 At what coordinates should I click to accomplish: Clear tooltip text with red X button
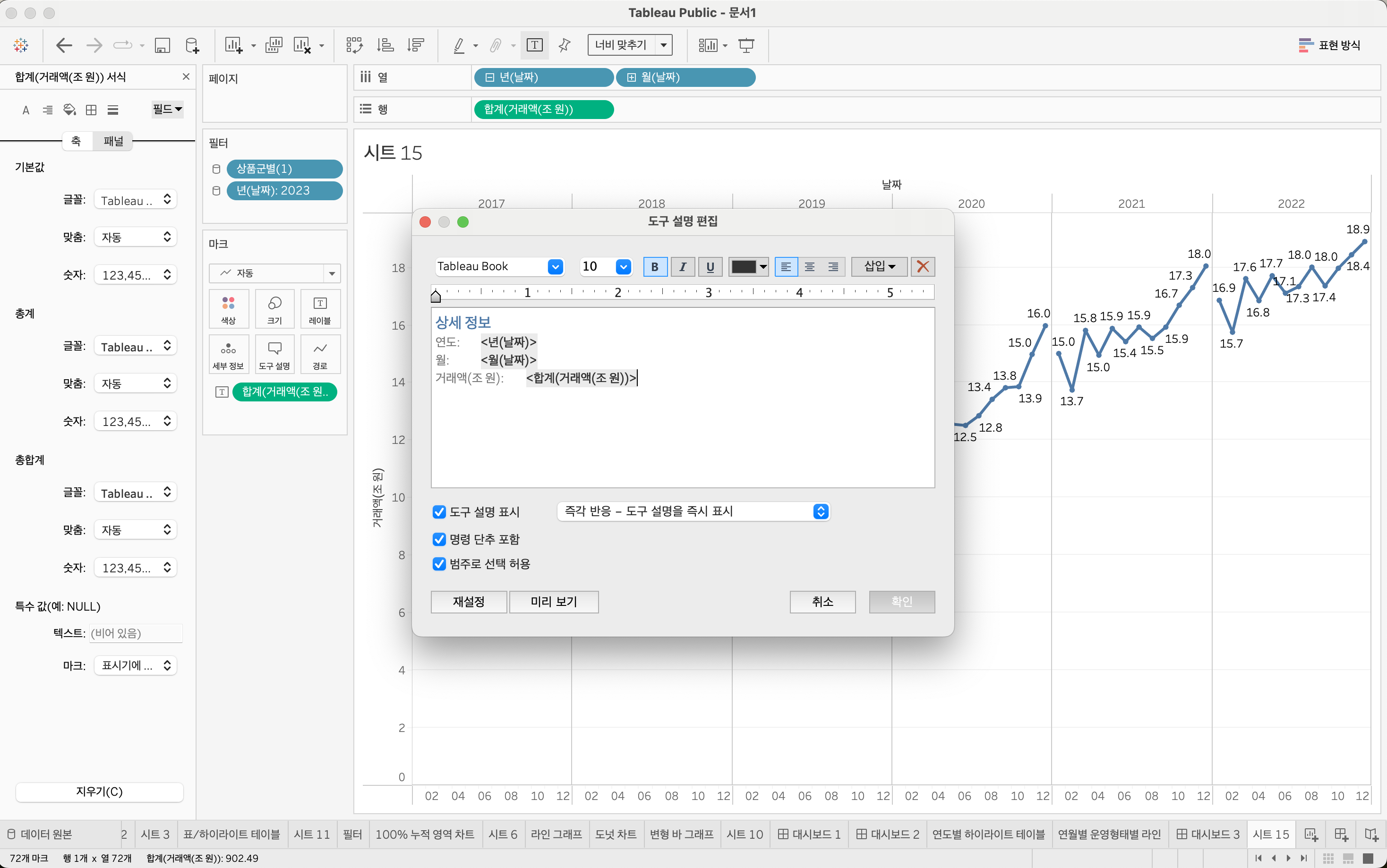[x=923, y=267]
